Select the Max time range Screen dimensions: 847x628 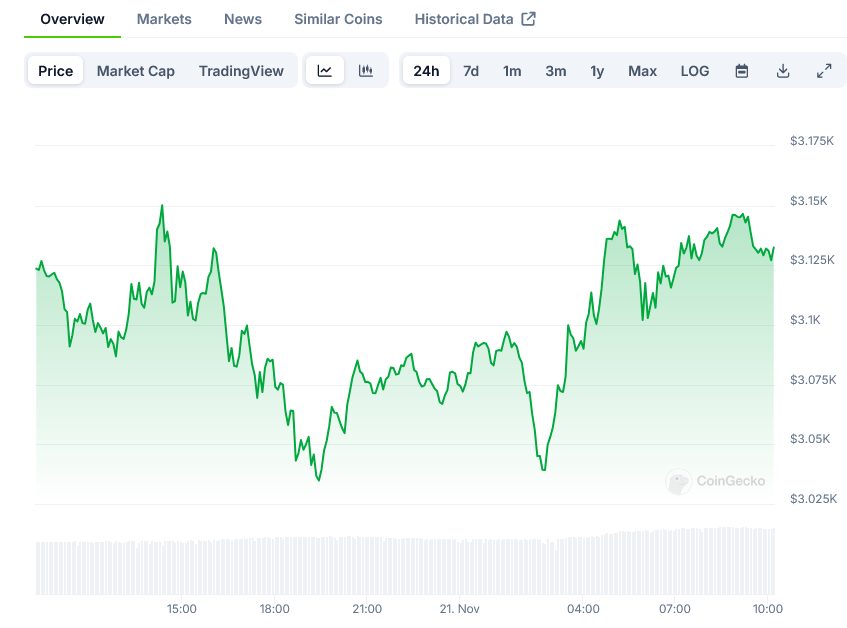tap(642, 71)
